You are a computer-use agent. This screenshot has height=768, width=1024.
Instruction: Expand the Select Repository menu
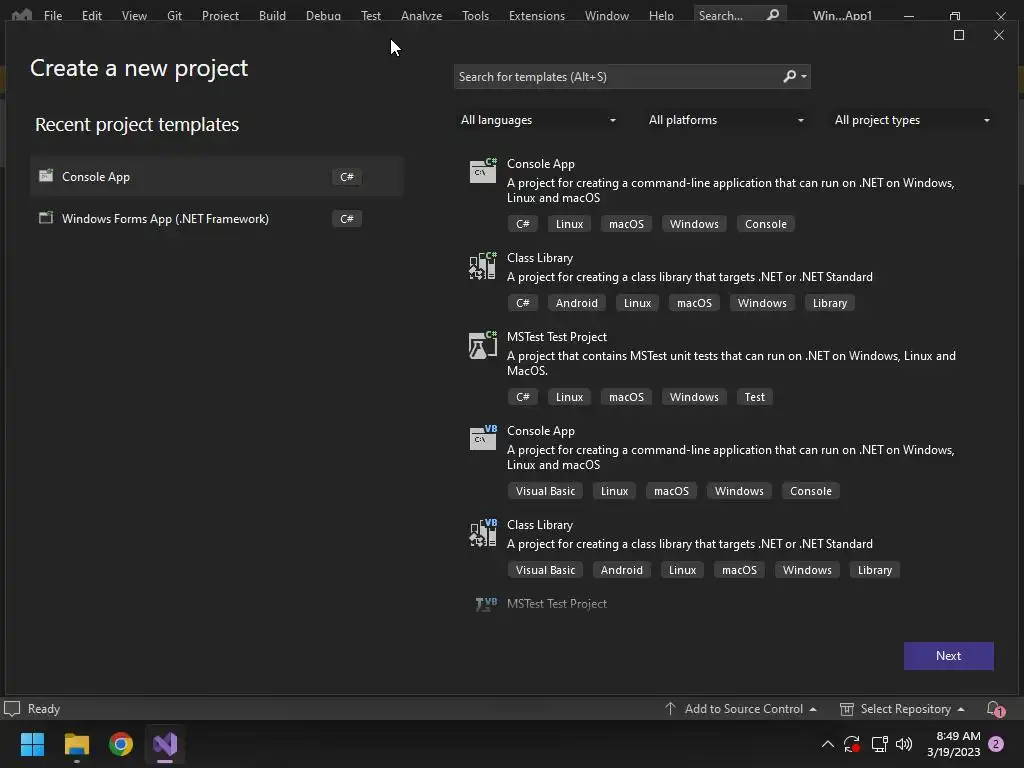click(961, 709)
